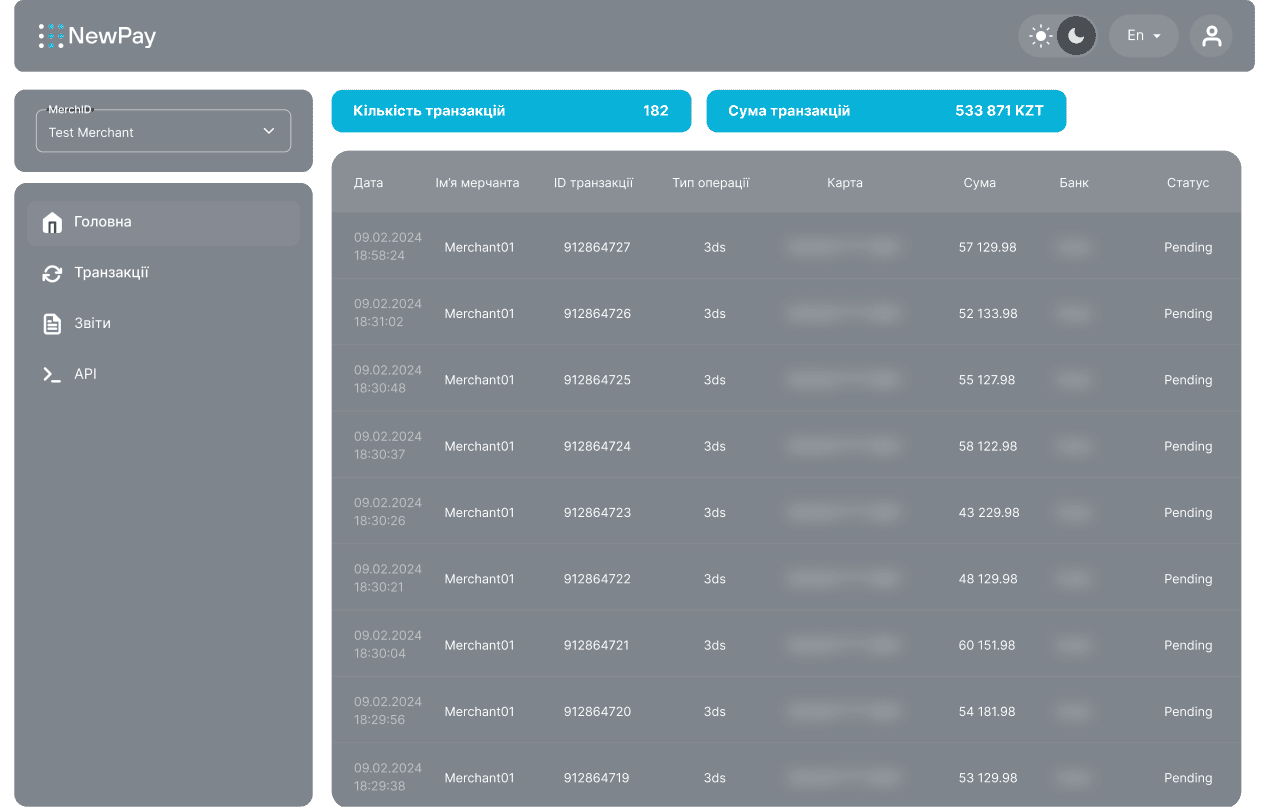Open the user profile icon
The width and height of the screenshot is (1278, 807).
tap(1211, 36)
